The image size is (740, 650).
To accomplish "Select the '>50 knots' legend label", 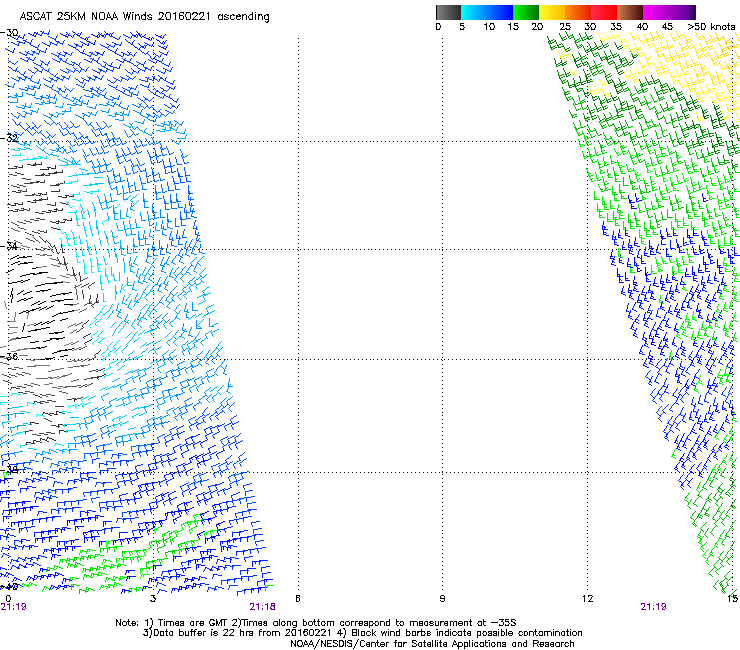I will [x=711, y=27].
